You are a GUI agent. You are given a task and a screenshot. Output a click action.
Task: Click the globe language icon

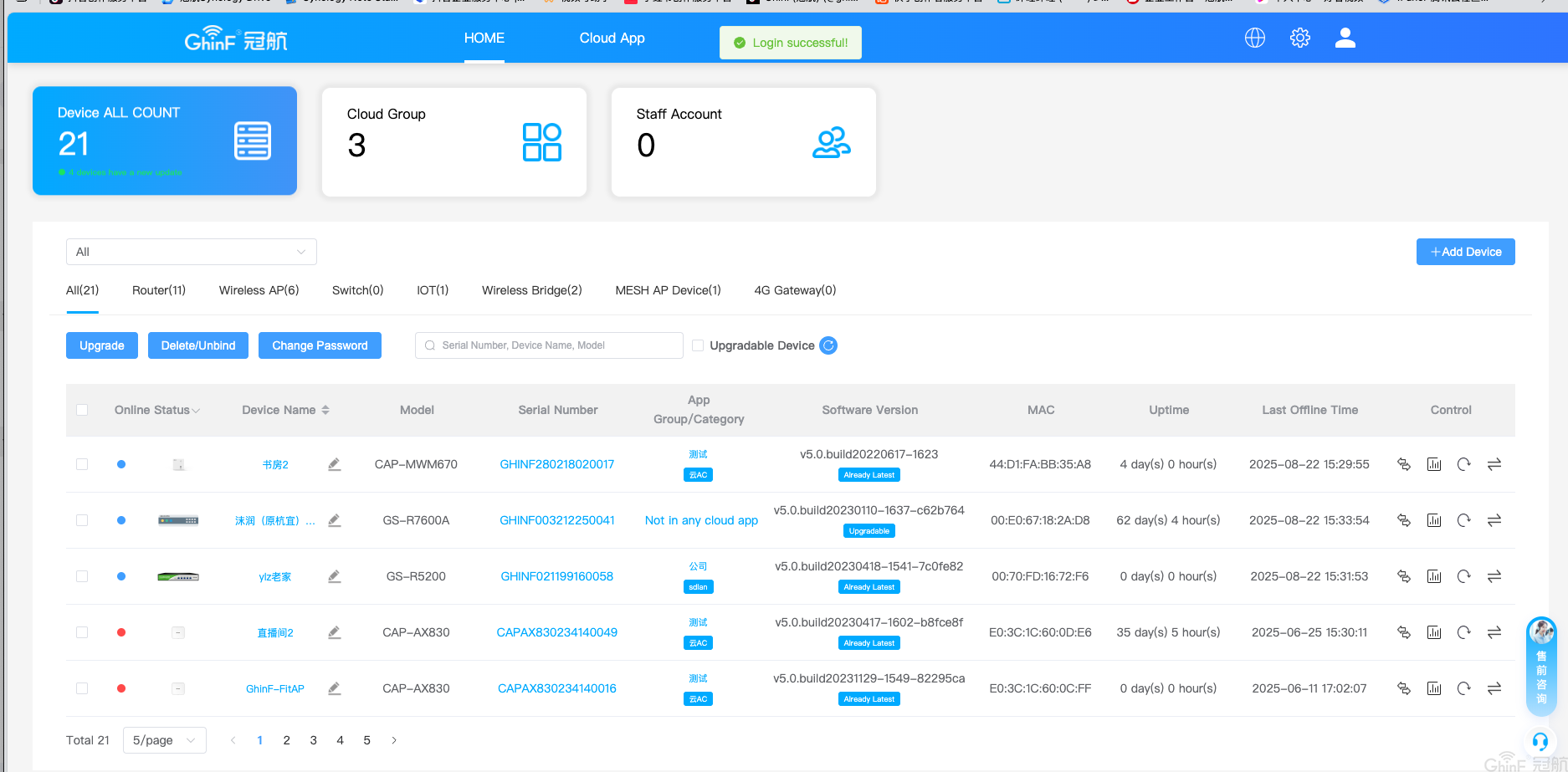(1254, 38)
